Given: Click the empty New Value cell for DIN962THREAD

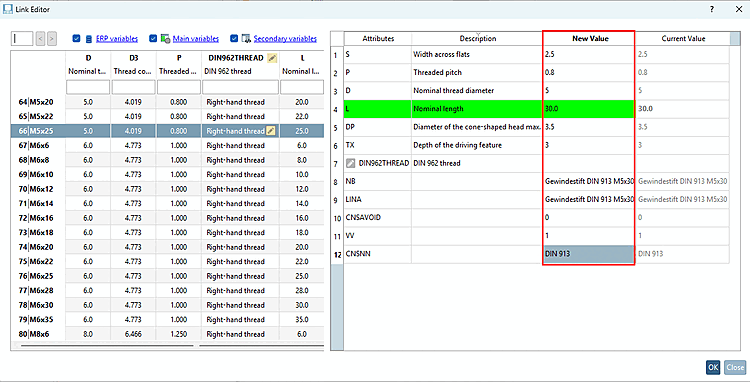Looking at the screenshot, I should pos(589,164).
